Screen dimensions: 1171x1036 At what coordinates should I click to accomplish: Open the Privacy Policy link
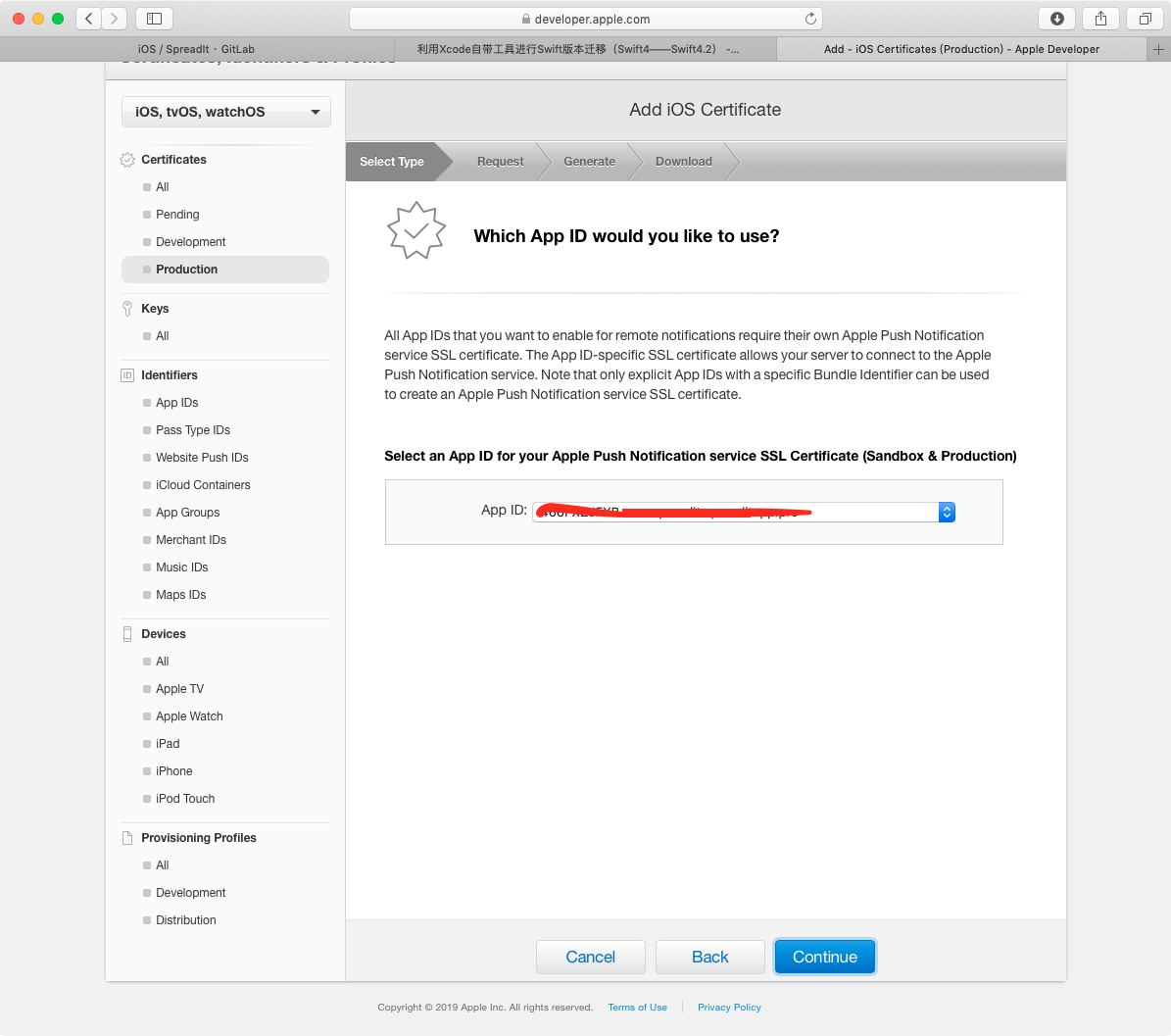click(x=729, y=1008)
